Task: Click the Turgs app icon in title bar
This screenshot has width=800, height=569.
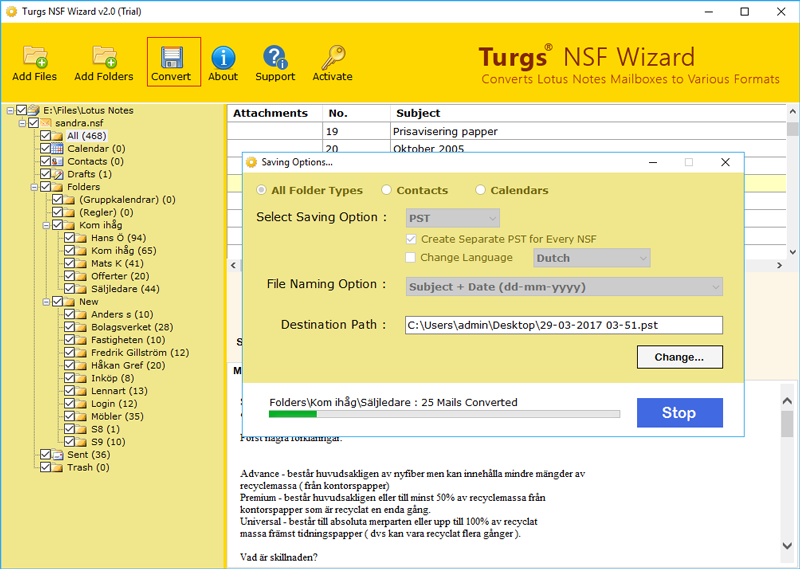Action: click(x=11, y=11)
